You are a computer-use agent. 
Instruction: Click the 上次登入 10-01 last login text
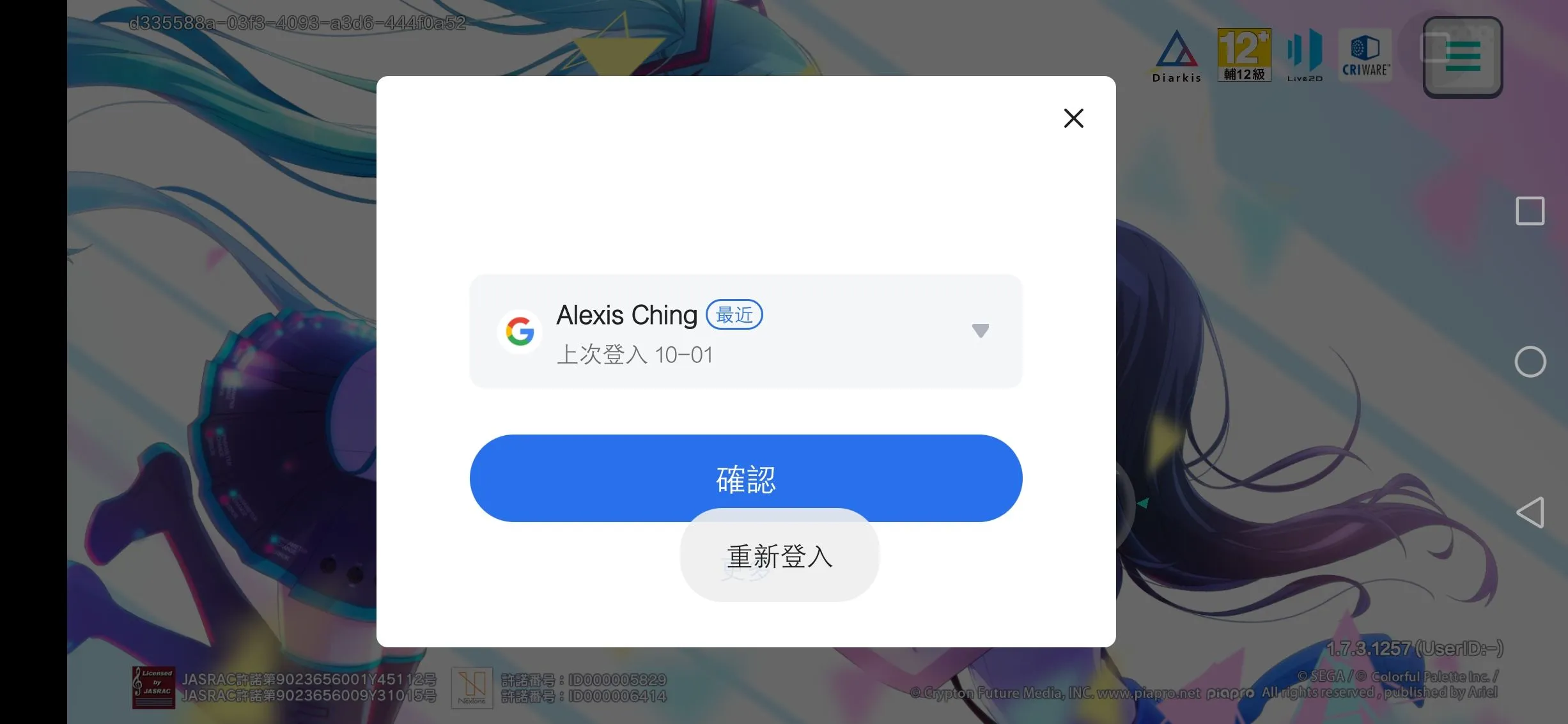pyautogui.click(x=635, y=355)
